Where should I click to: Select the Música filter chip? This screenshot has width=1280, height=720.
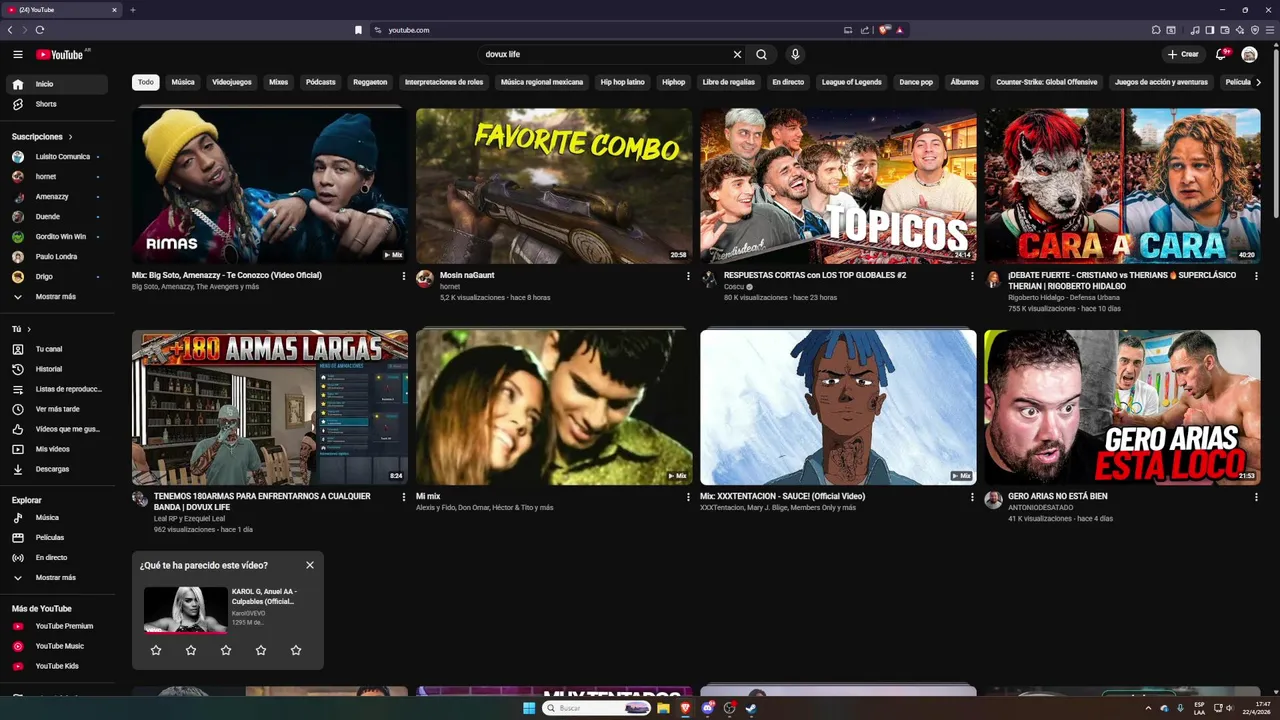click(x=183, y=82)
